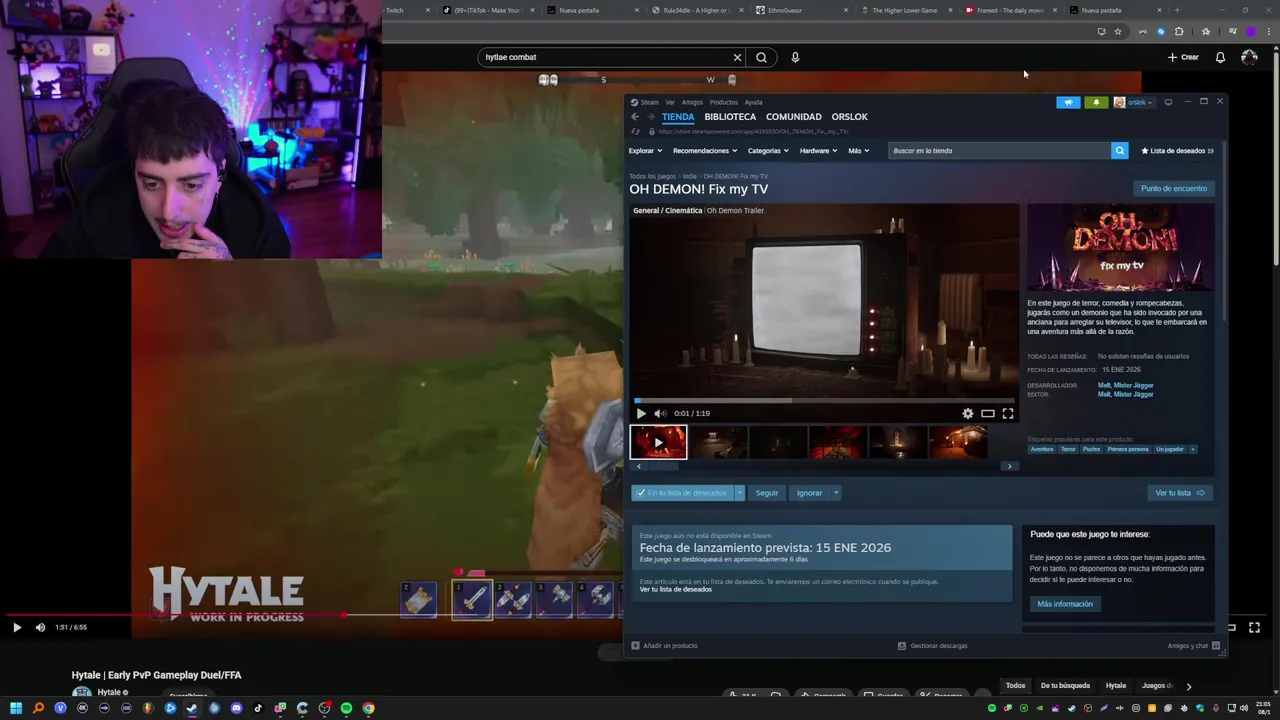The image size is (1280, 720).
Task: Clear the YouTube search box with X
Action: (737, 57)
